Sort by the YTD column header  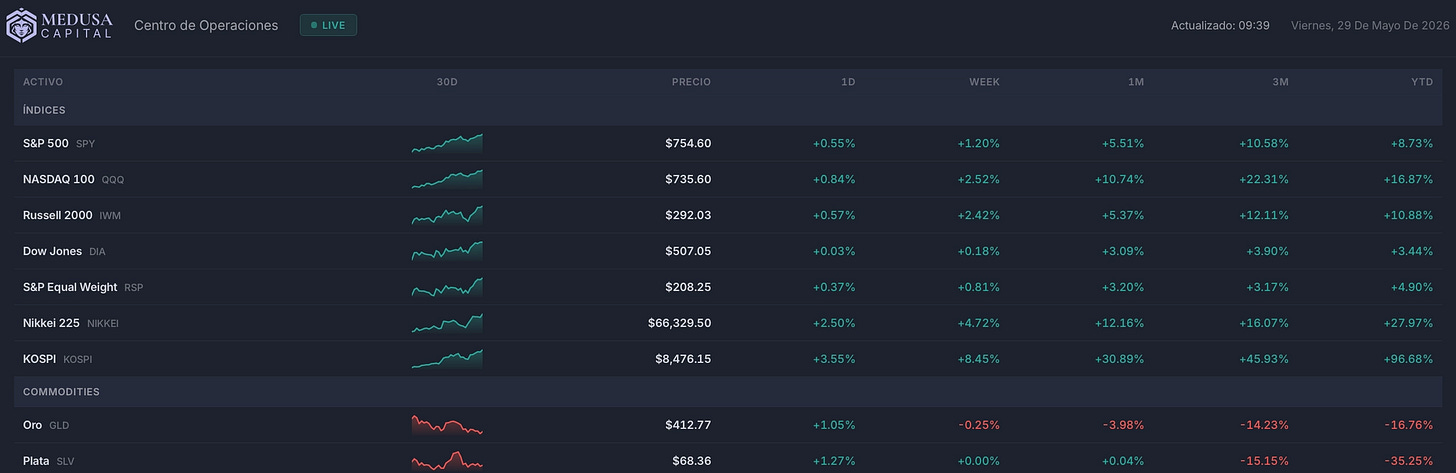coord(1422,82)
